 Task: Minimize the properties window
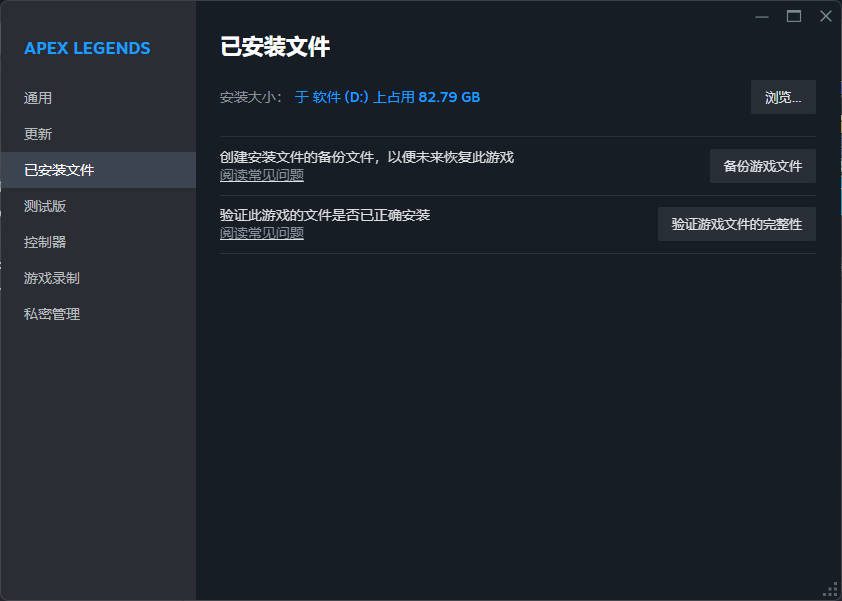point(761,17)
